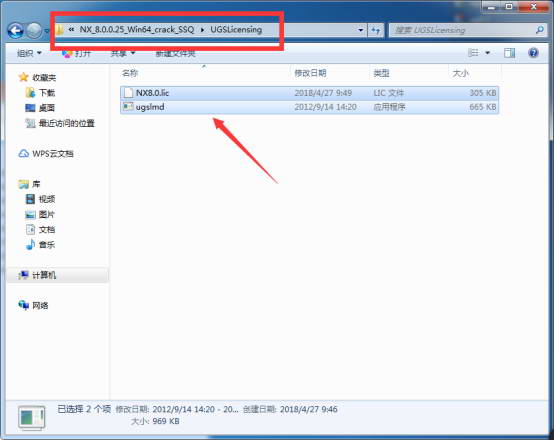Click the refresh button beside address bar

point(376,30)
